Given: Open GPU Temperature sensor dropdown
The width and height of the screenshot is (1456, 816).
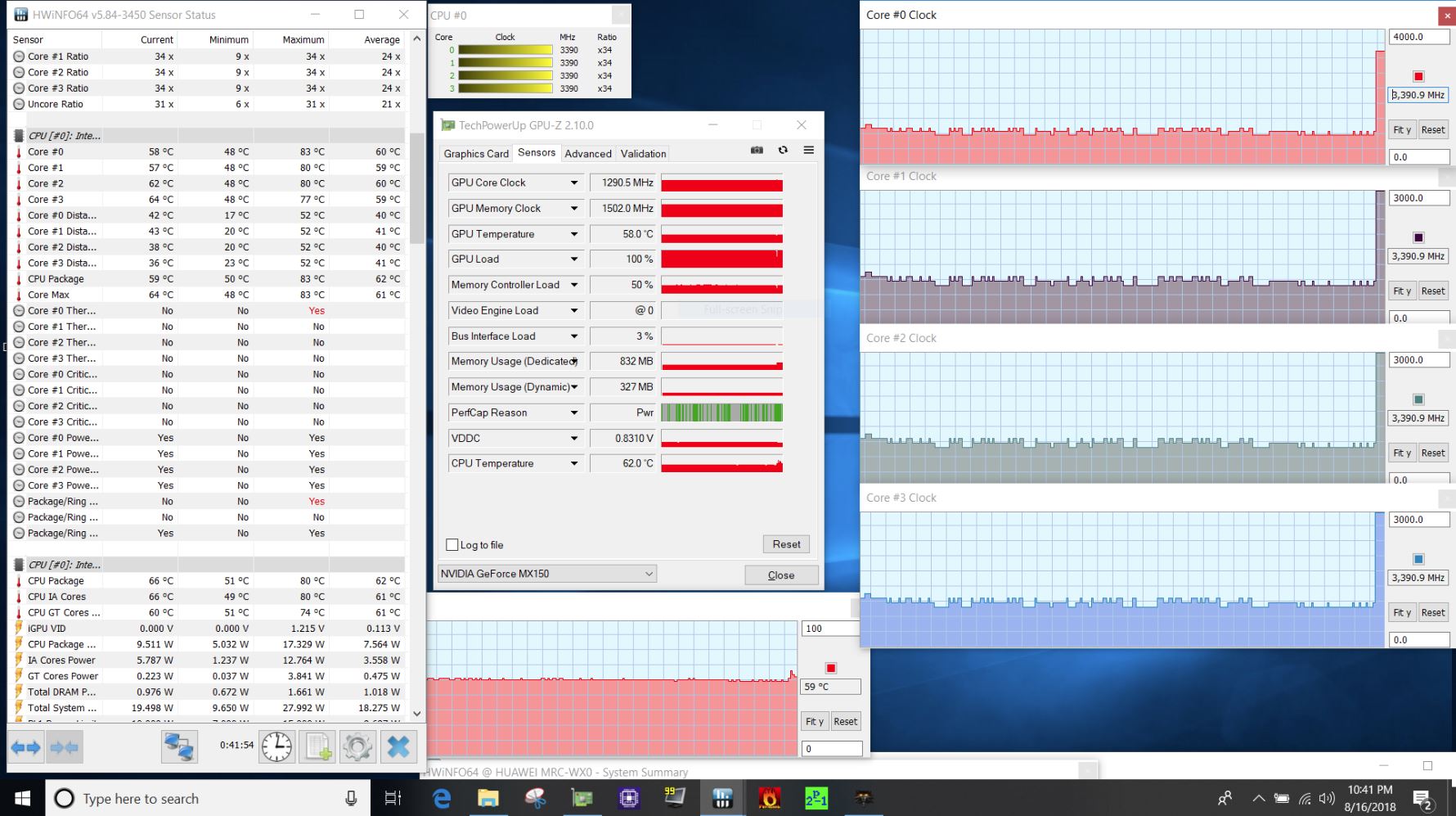Looking at the screenshot, I should pos(574,234).
